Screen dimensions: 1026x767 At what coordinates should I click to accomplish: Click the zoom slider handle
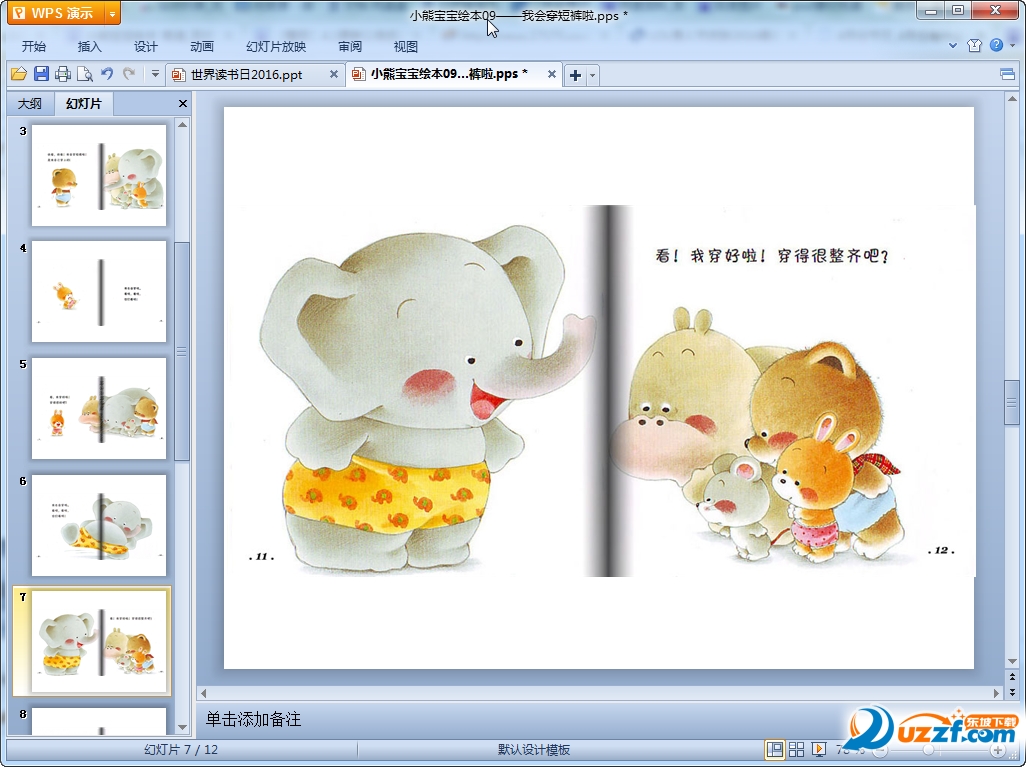pyautogui.click(x=929, y=750)
